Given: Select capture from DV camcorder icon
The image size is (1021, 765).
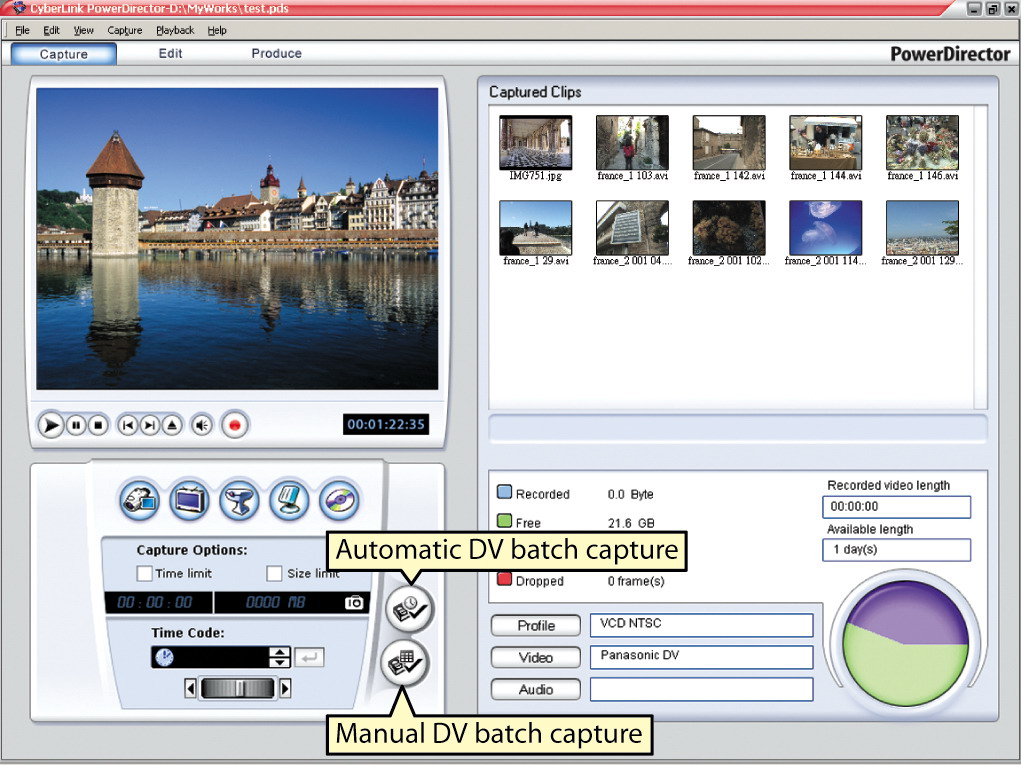Looking at the screenshot, I should (140, 500).
